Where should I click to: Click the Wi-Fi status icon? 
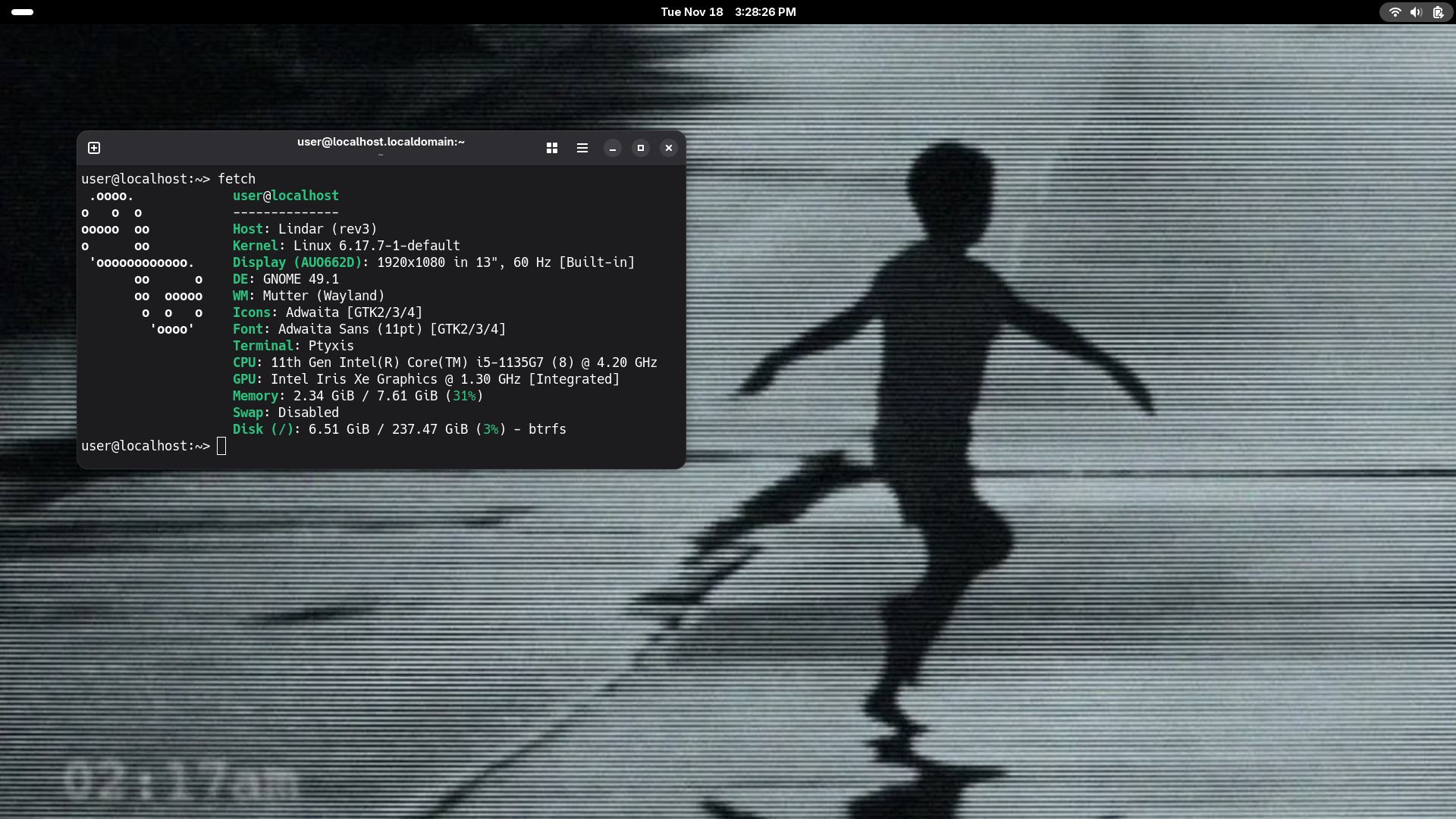pyautogui.click(x=1395, y=12)
